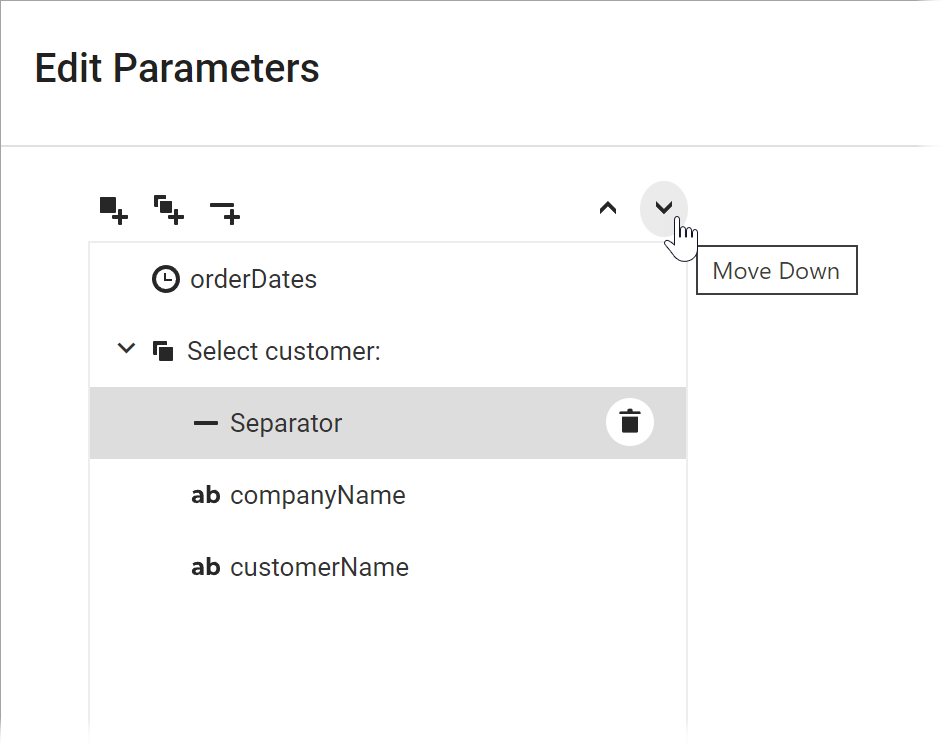Viewport: 946px width, 748px height.
Task: Click the dash icon beside Separator
Action: (x=205, y=423)
